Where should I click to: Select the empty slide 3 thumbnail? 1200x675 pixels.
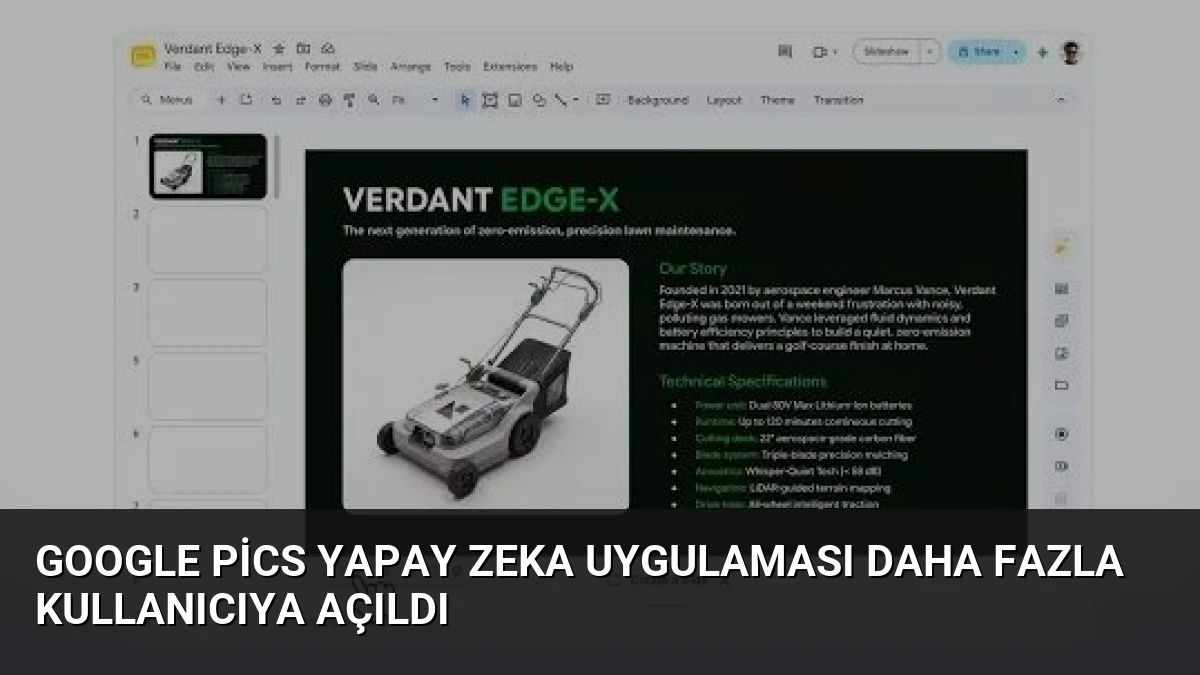(x=208, y=313)
